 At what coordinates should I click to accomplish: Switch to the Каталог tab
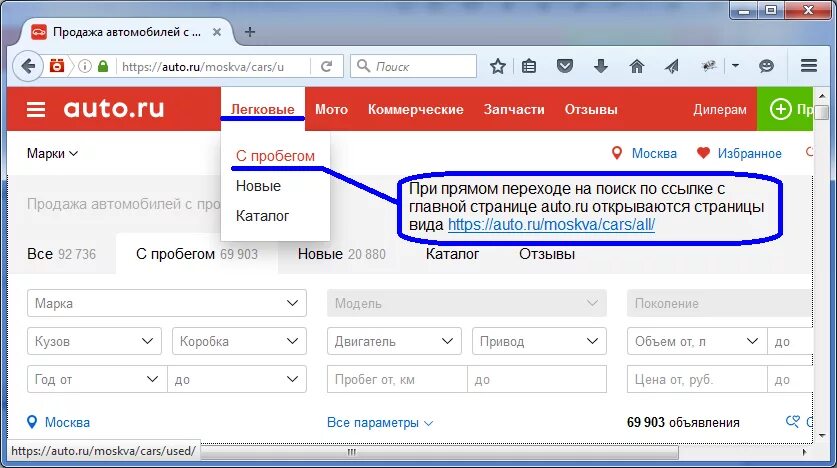[x=452, y=254]
